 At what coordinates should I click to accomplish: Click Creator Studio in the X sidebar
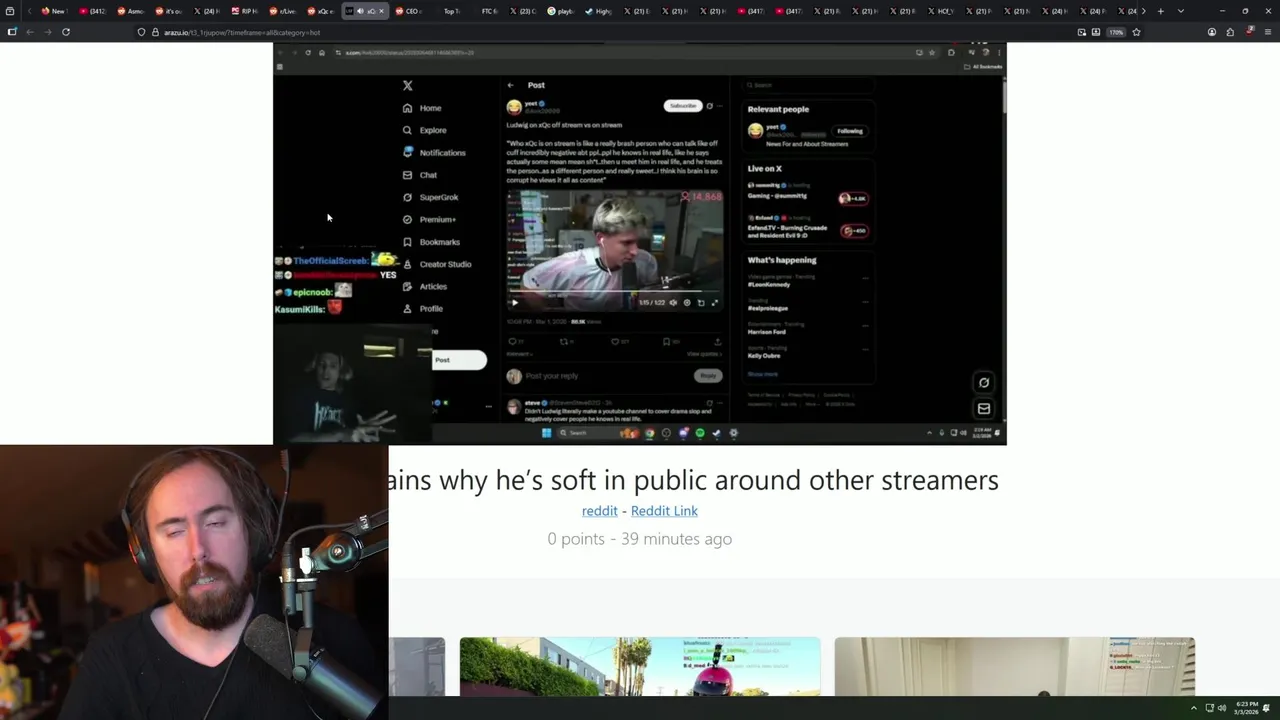pos(437,264)
